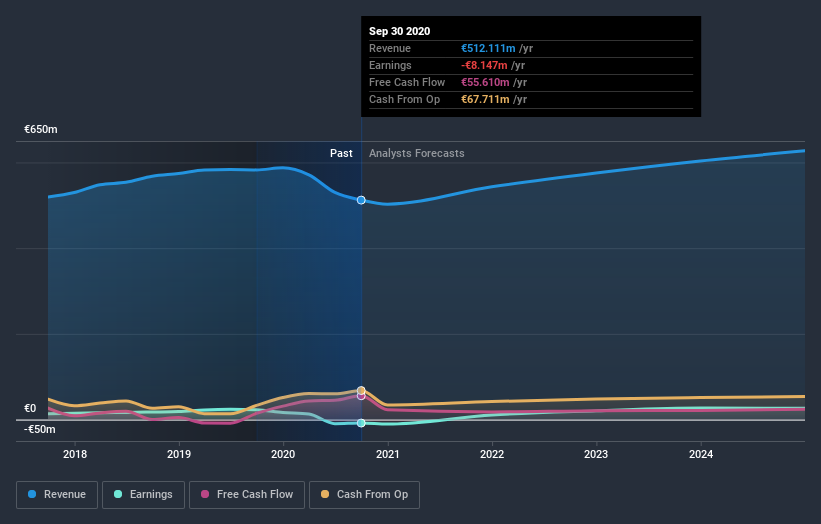
Task: Click the 2022 x-axis label
Action: (492, 454)
